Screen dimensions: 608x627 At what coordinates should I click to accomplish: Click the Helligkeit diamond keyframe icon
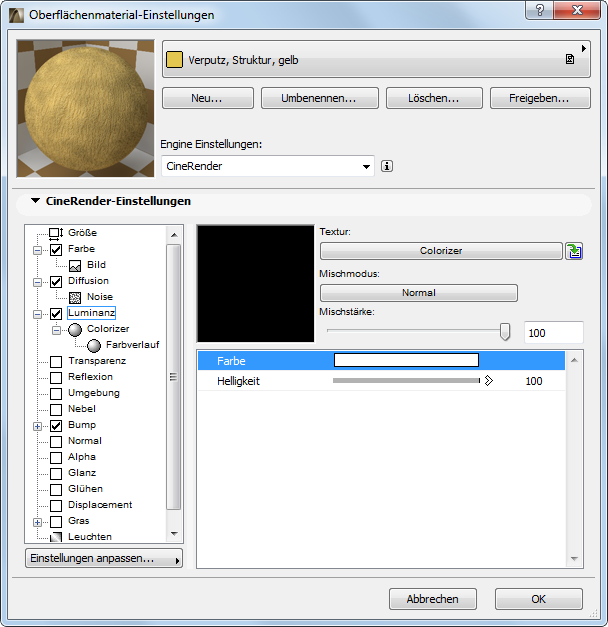[488, 381]
